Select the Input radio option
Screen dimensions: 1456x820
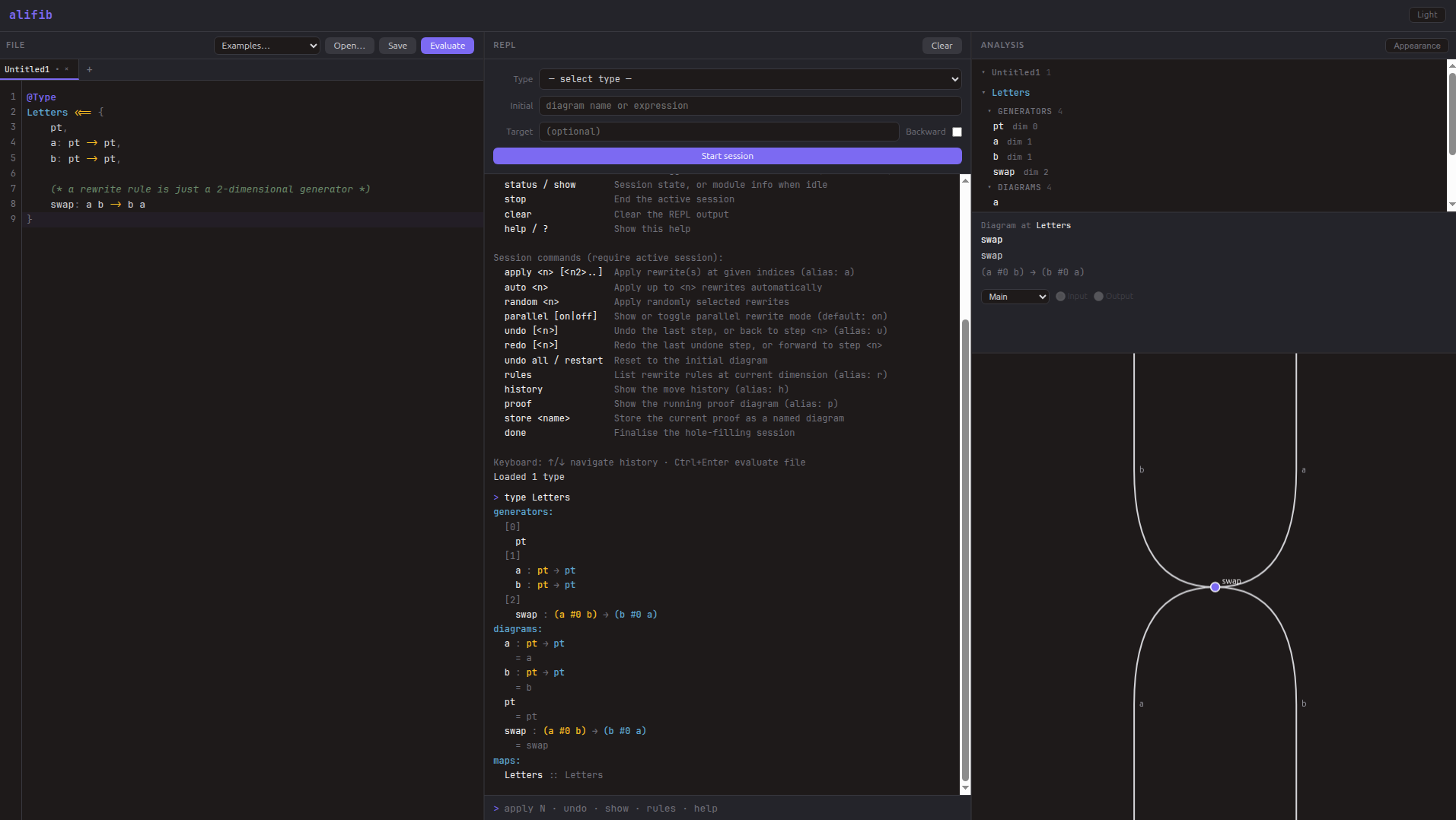point(1060,297)
